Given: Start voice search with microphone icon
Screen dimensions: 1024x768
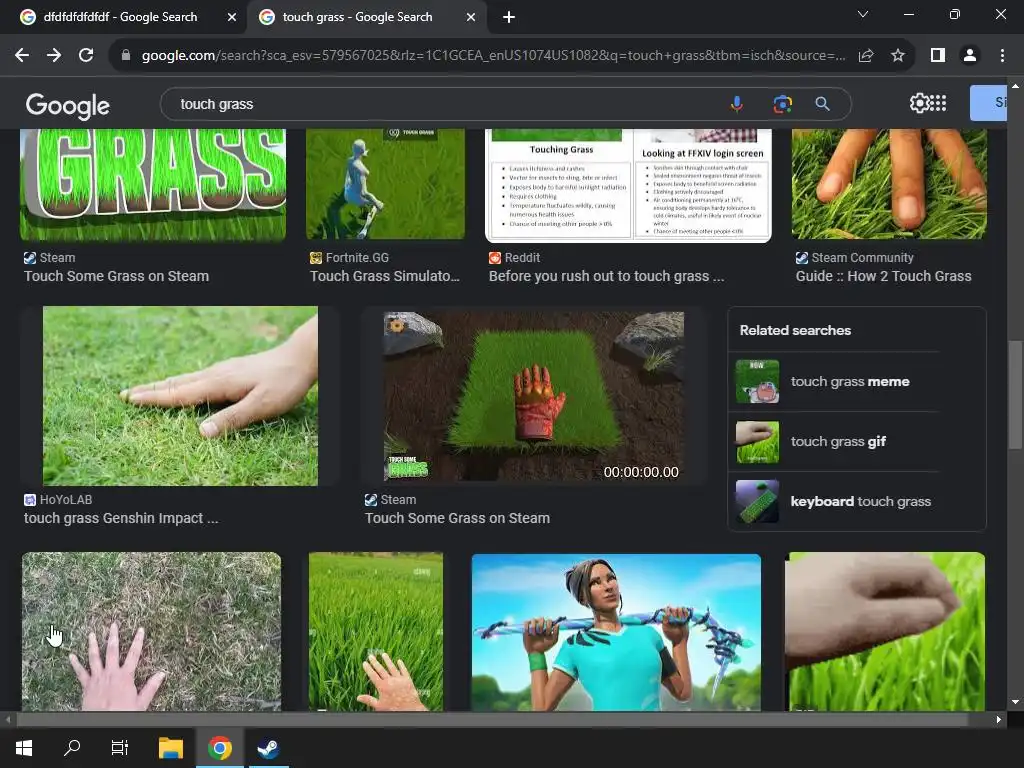Looking at the screenshot, I should tap(737, 104).
